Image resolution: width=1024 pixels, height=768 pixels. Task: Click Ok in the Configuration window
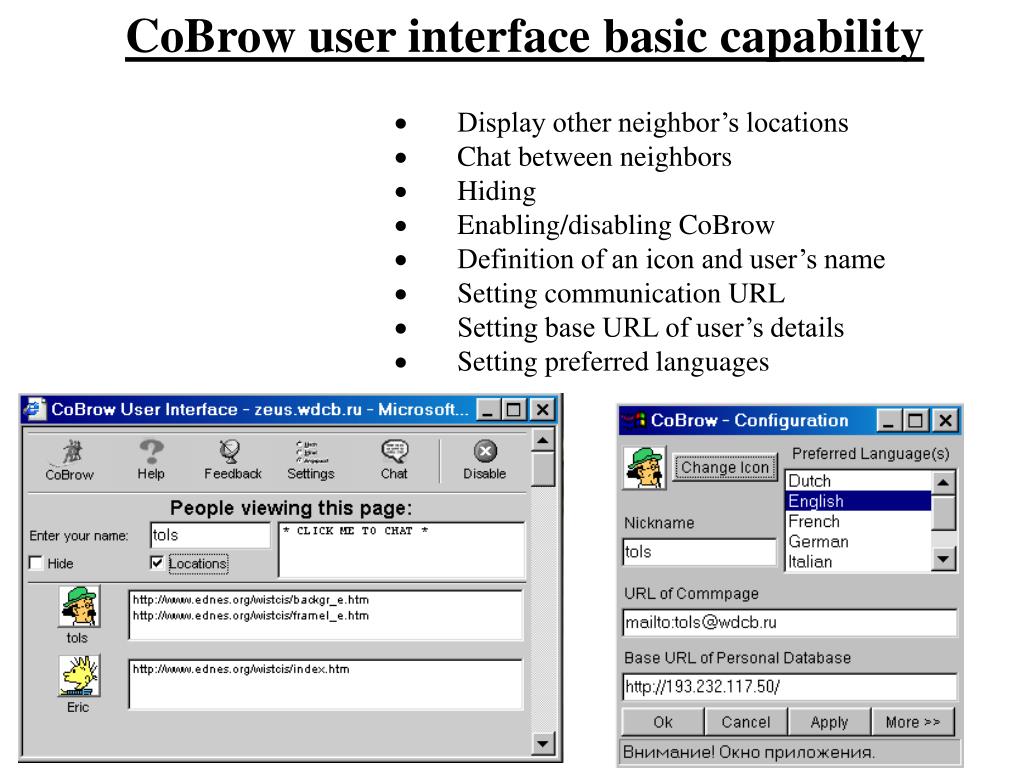click(663, 722)
